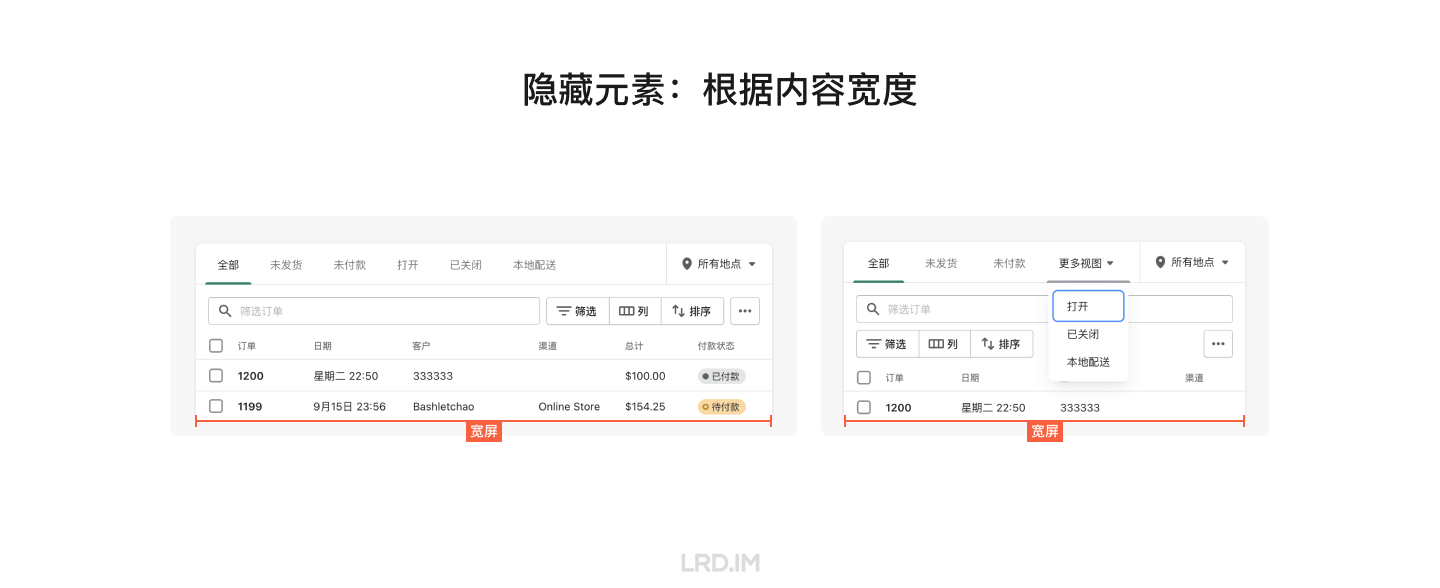The width and height of the screenshot is (1440, 588).
Task: Click the 列 columns icon button in right panel
Action: pos(944,344)
